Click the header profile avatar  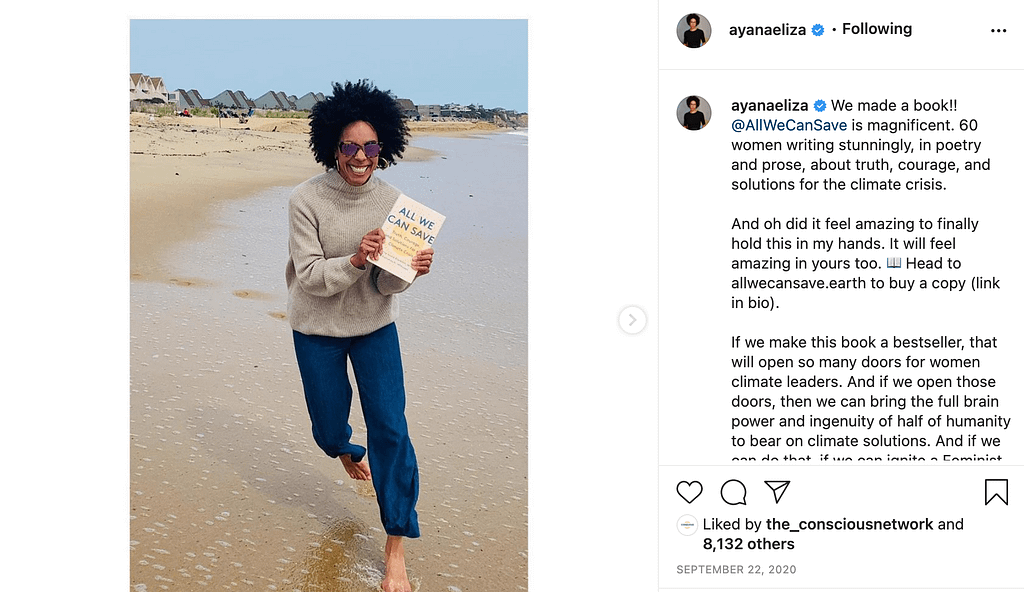pyautogui.click(x=694, y=30)
